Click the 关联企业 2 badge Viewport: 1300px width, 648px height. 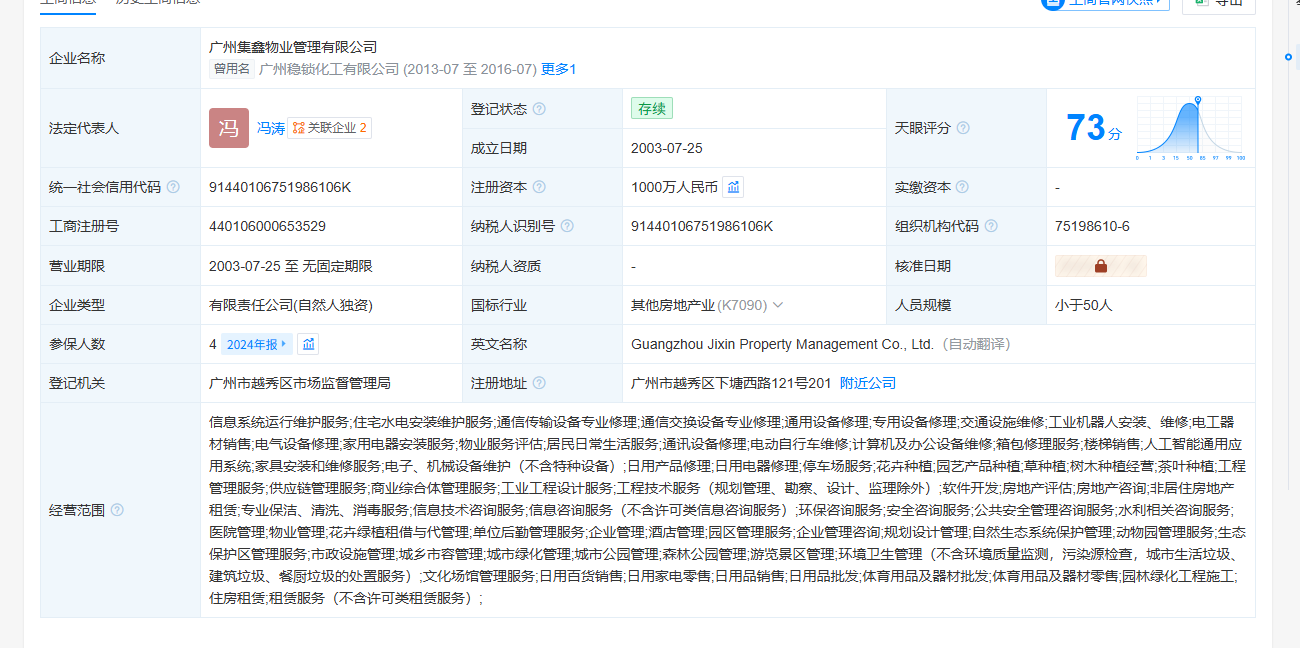point(330,128)
